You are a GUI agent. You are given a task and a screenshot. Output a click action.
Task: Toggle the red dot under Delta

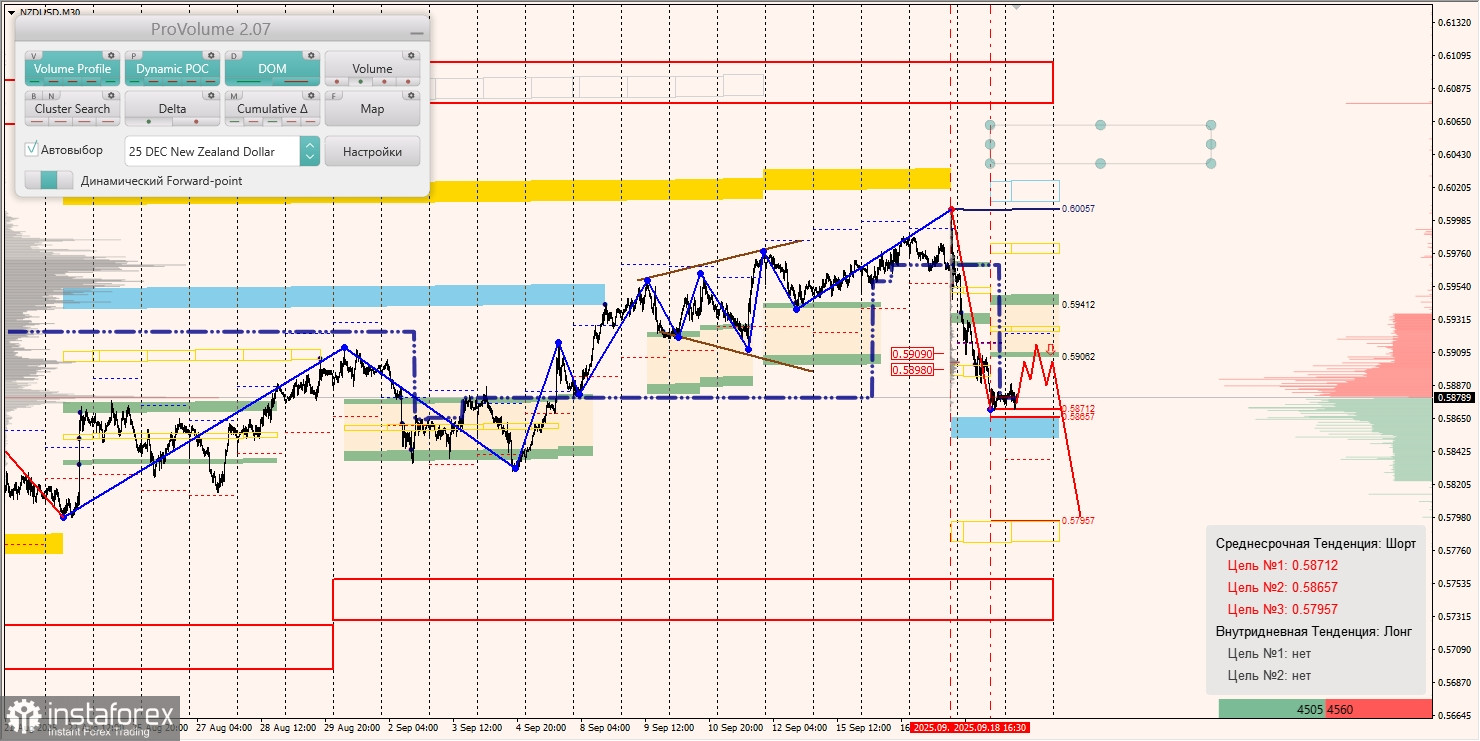196,122
